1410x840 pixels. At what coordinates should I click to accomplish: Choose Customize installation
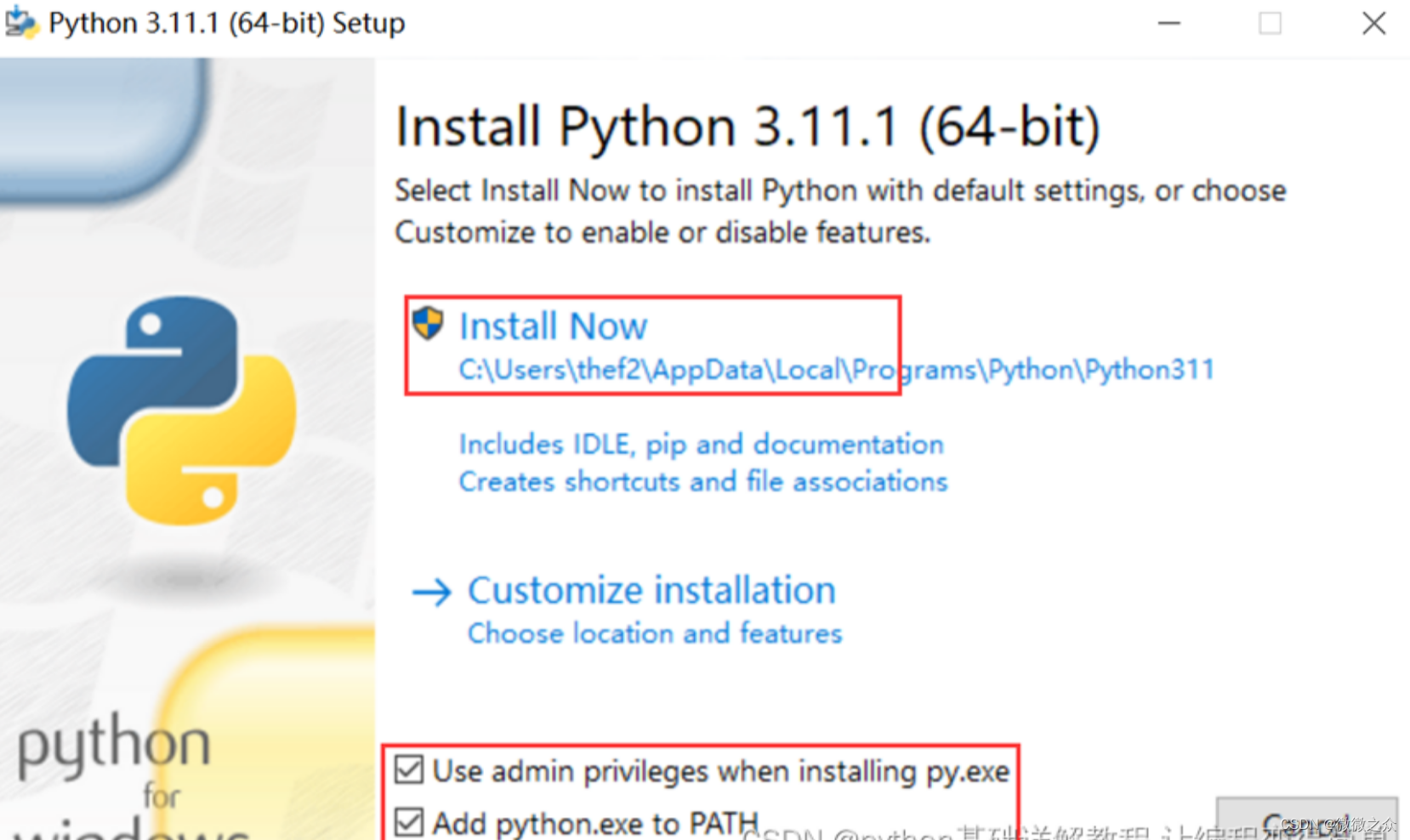pyautogui.click(x=652, y=590)
